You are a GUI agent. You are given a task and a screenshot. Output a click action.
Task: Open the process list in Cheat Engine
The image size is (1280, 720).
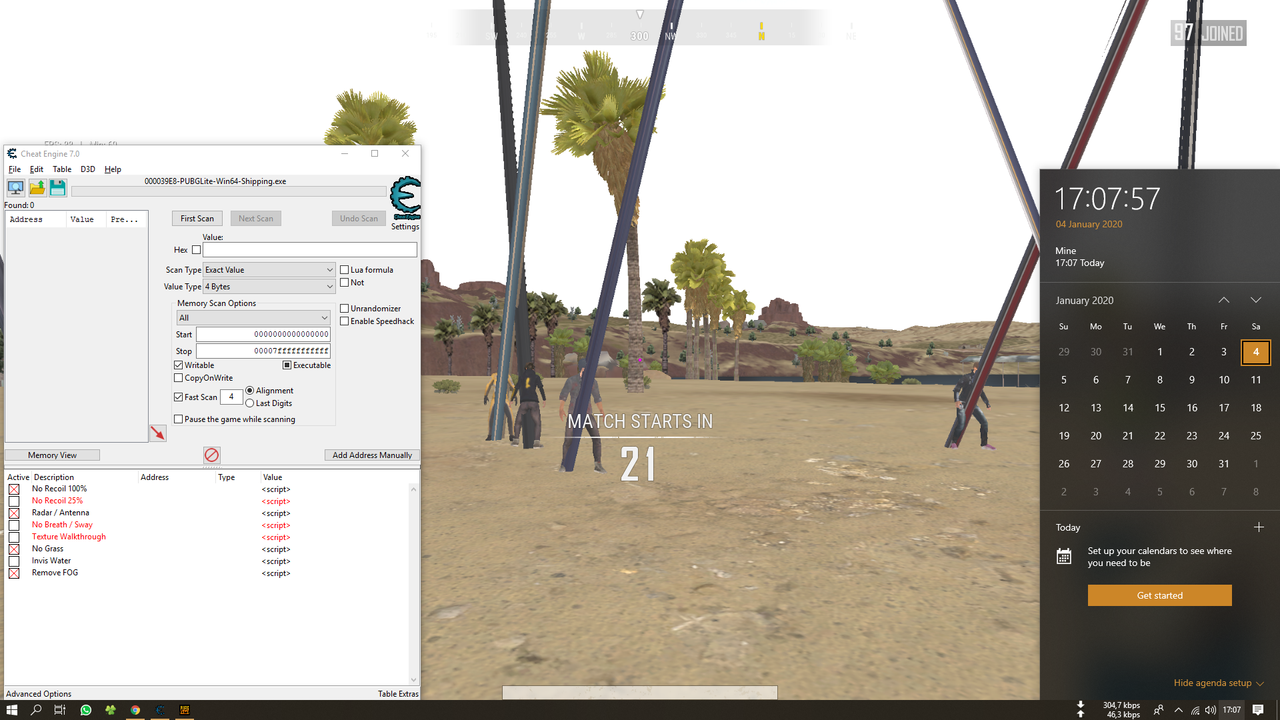[16, 188]
